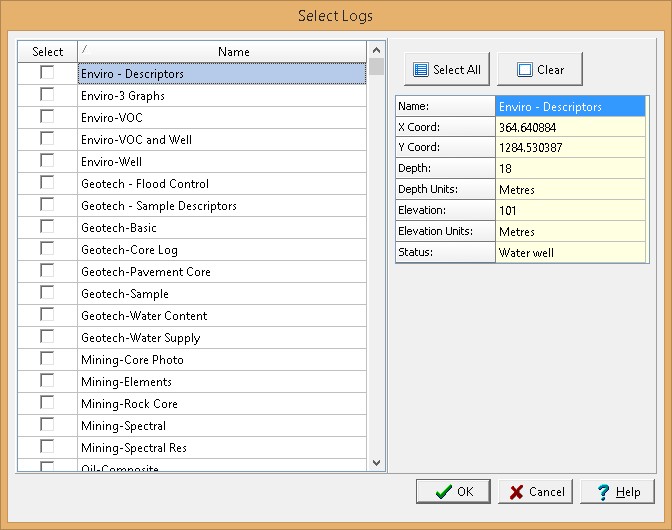Click the X Coord value field

coord(571,127)
